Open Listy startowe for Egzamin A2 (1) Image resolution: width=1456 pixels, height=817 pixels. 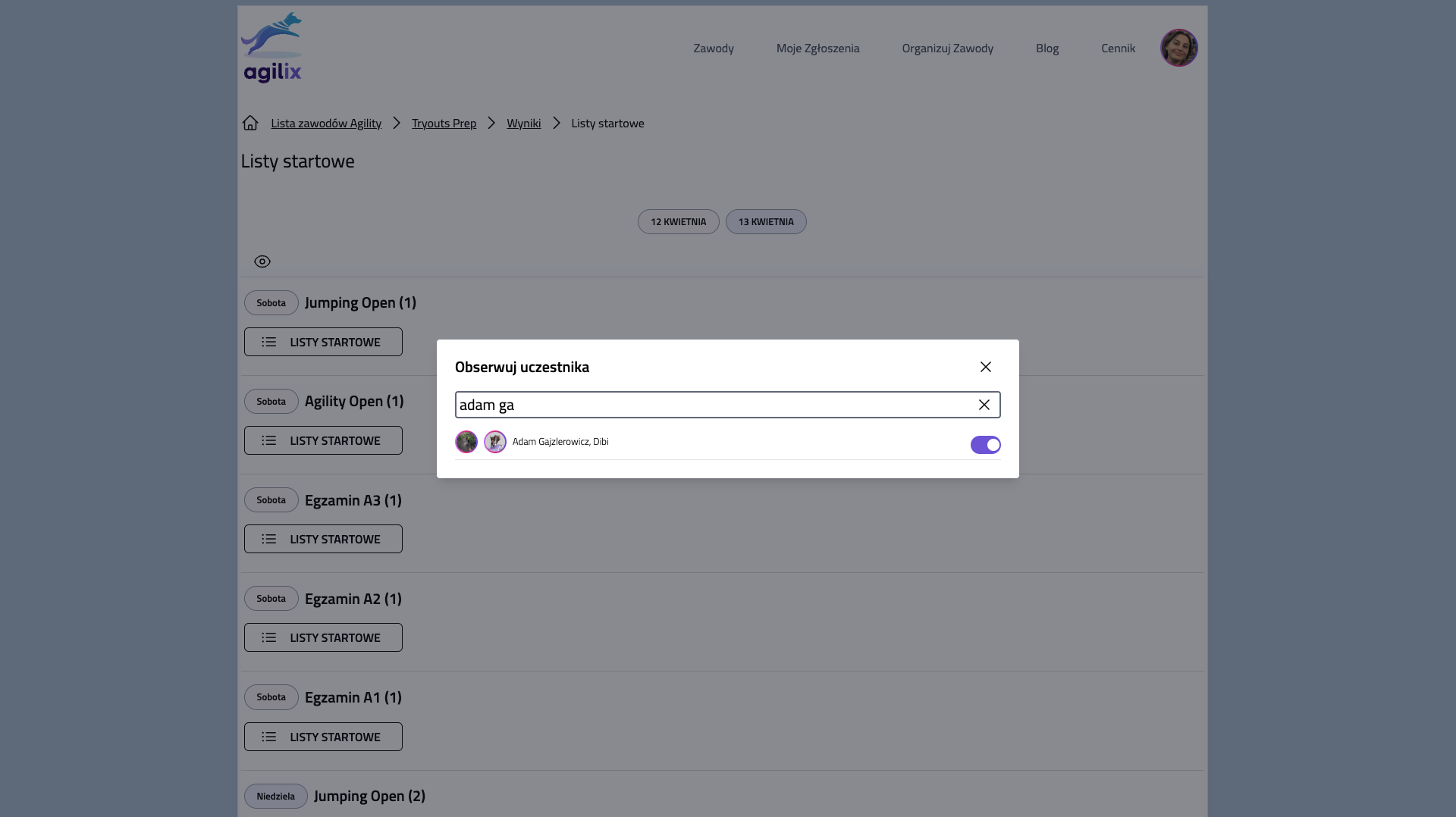(323, 637)
